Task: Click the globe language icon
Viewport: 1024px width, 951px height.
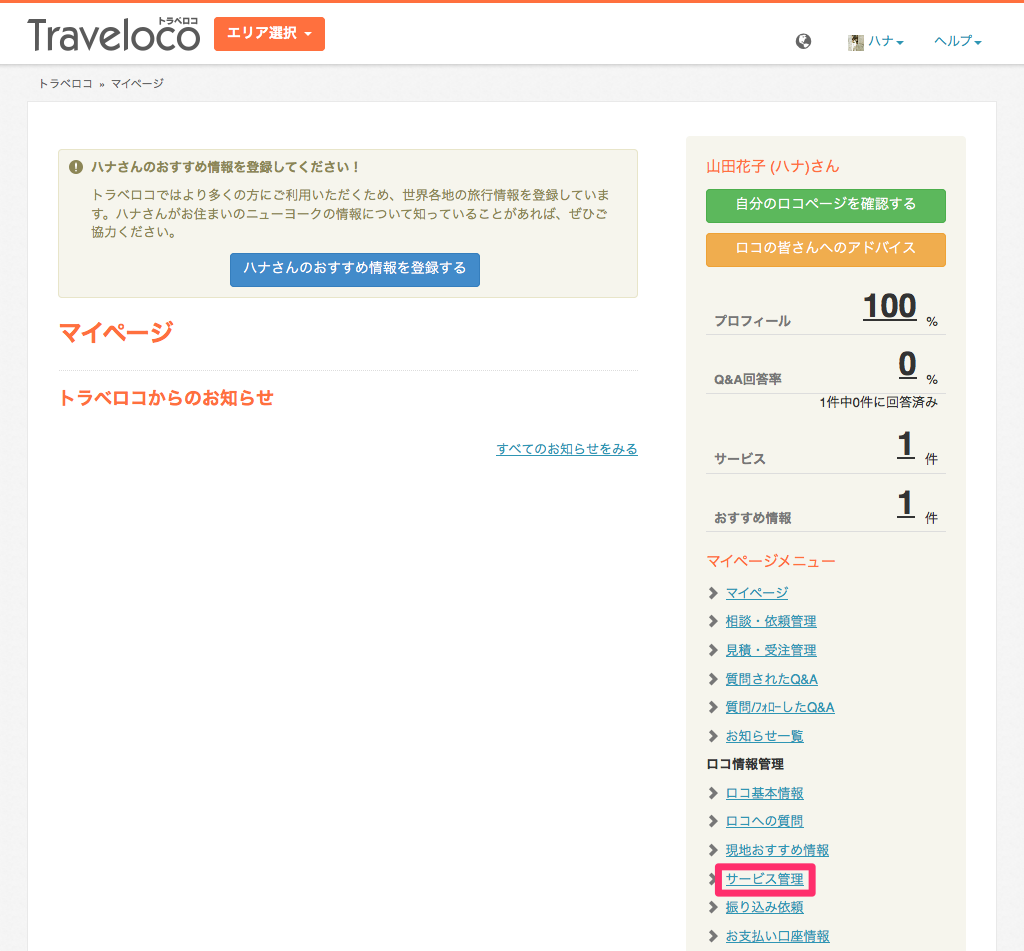Action: (803, 41)
